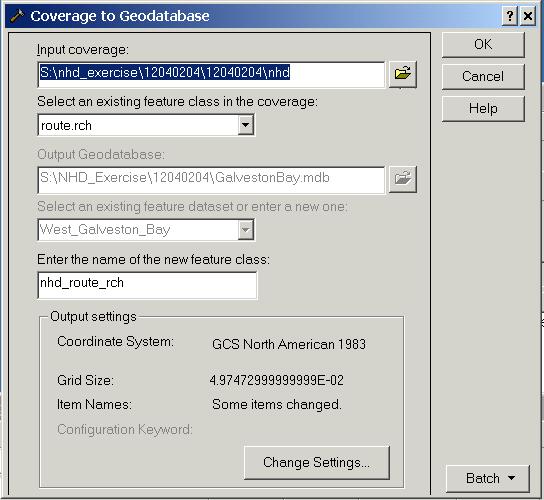Click Change Settings... button
This screenshot has width=544, height=500.
(x=317, y=463)
